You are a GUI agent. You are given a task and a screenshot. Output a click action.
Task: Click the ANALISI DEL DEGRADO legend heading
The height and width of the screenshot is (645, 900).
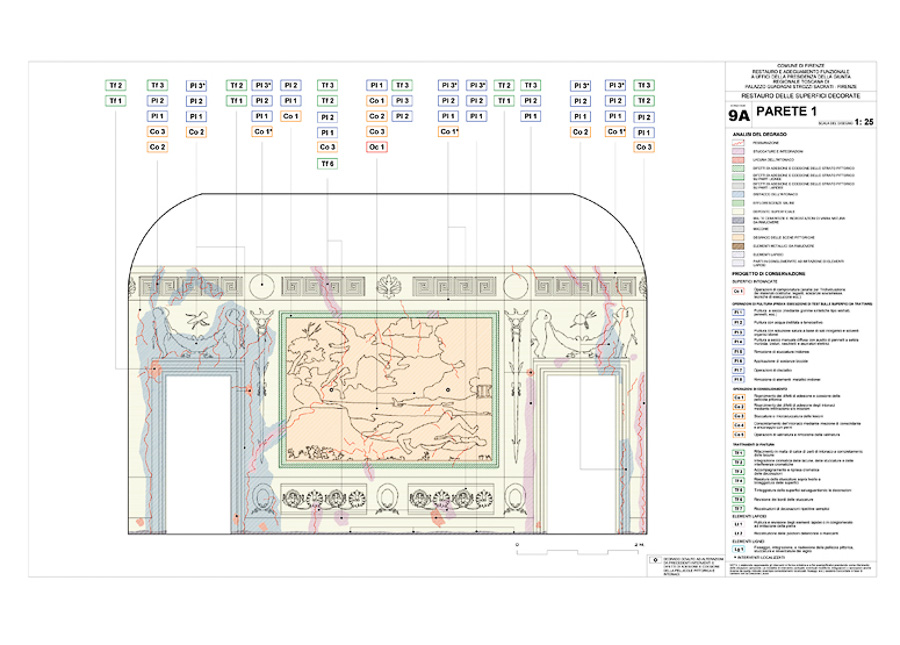tap(759, 134)
